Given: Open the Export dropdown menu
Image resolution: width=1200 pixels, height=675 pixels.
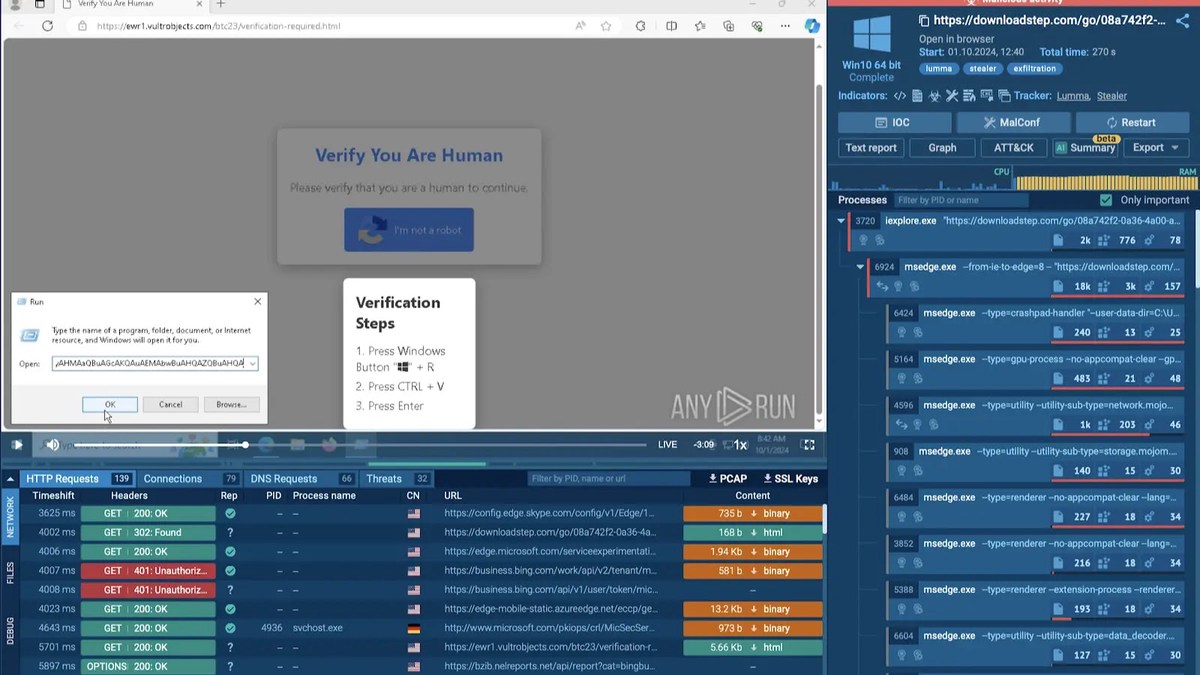Looking at the screenshot, I should pyautogui.click(x=1155, y=148).
